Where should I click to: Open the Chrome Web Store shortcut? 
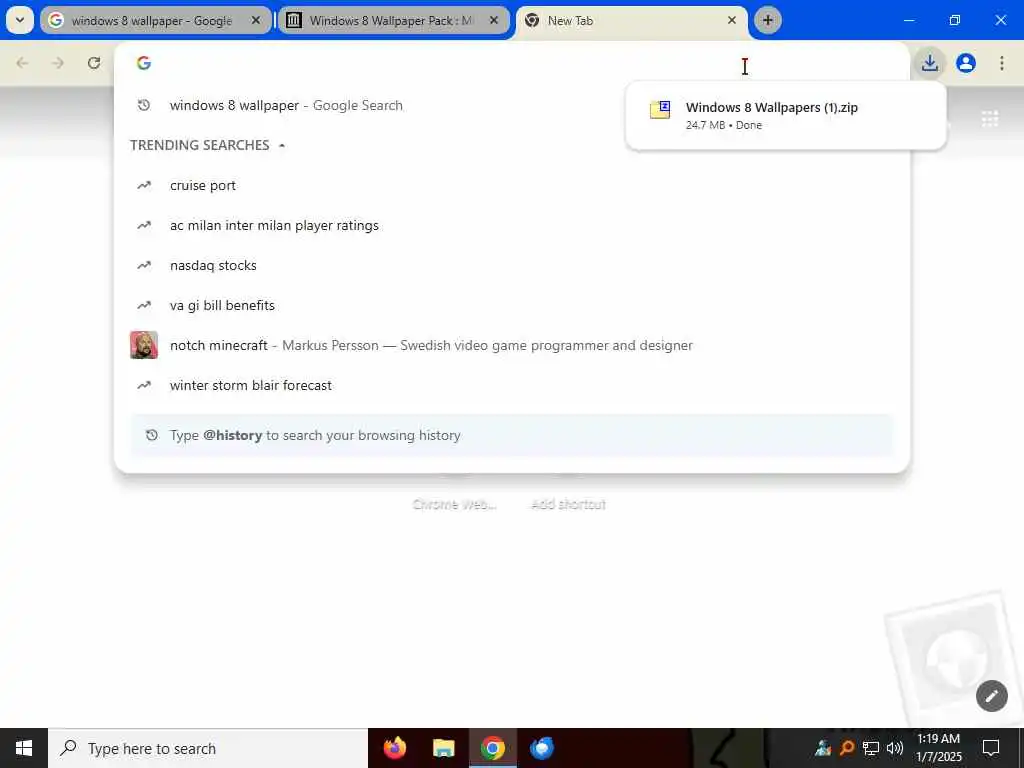(x=455, y=504)
